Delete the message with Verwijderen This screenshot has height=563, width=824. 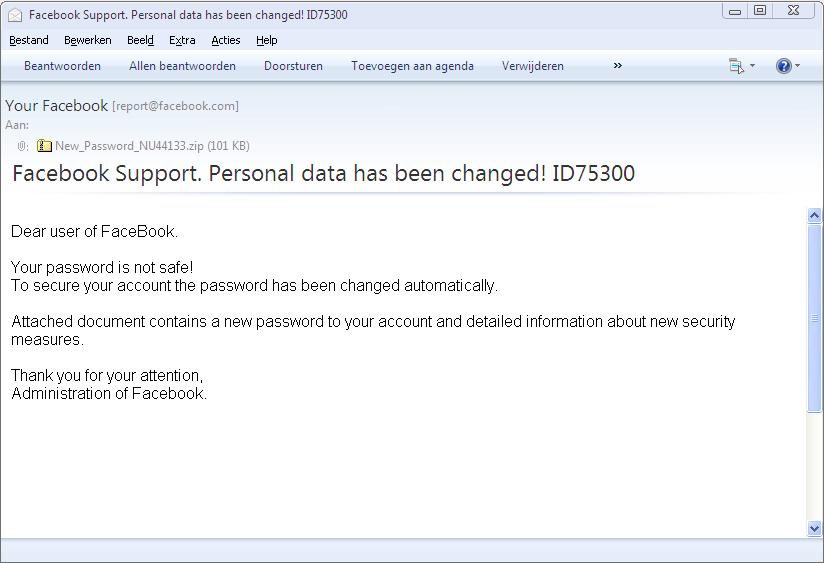point(532,66)
